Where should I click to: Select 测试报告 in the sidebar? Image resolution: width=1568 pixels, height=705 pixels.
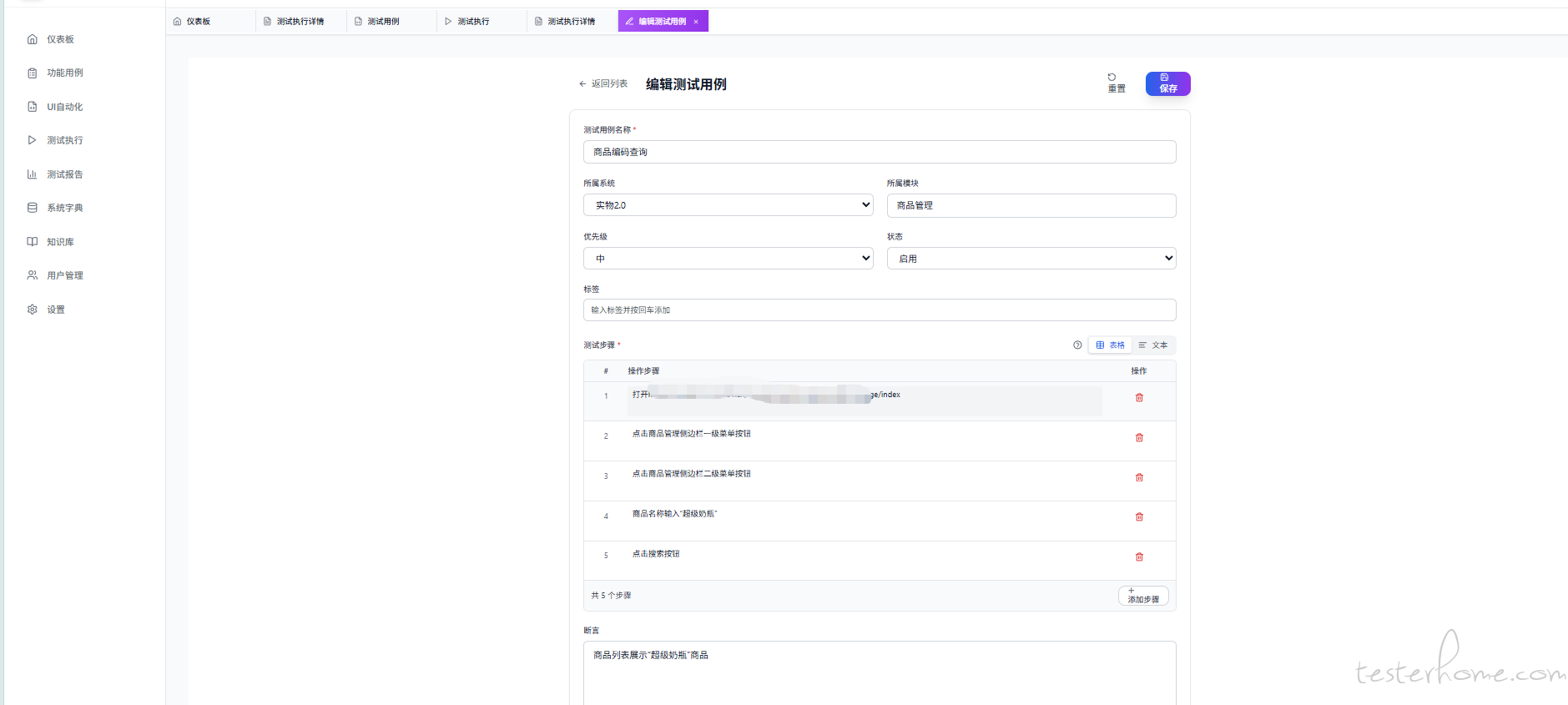coord(64,174)
